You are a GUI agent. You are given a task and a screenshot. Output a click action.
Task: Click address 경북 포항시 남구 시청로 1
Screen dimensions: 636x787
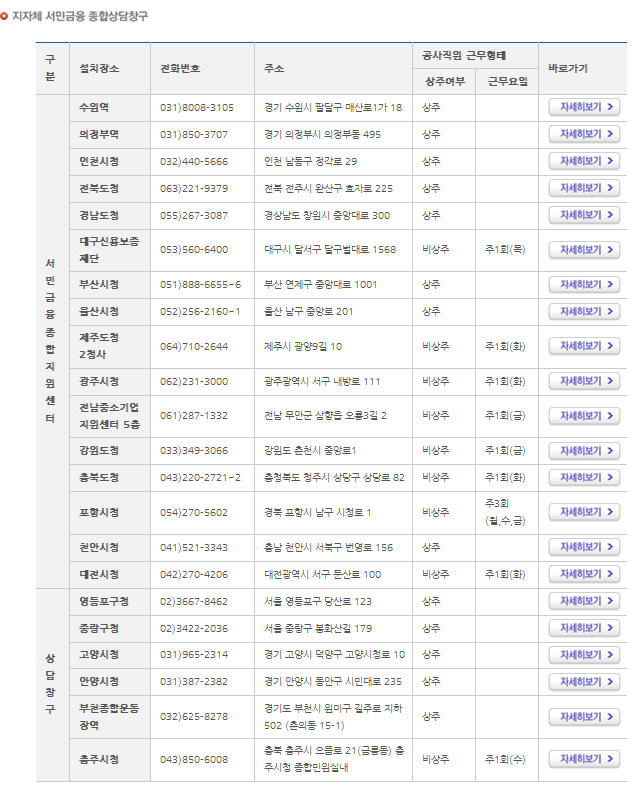[x=317, y=512]
